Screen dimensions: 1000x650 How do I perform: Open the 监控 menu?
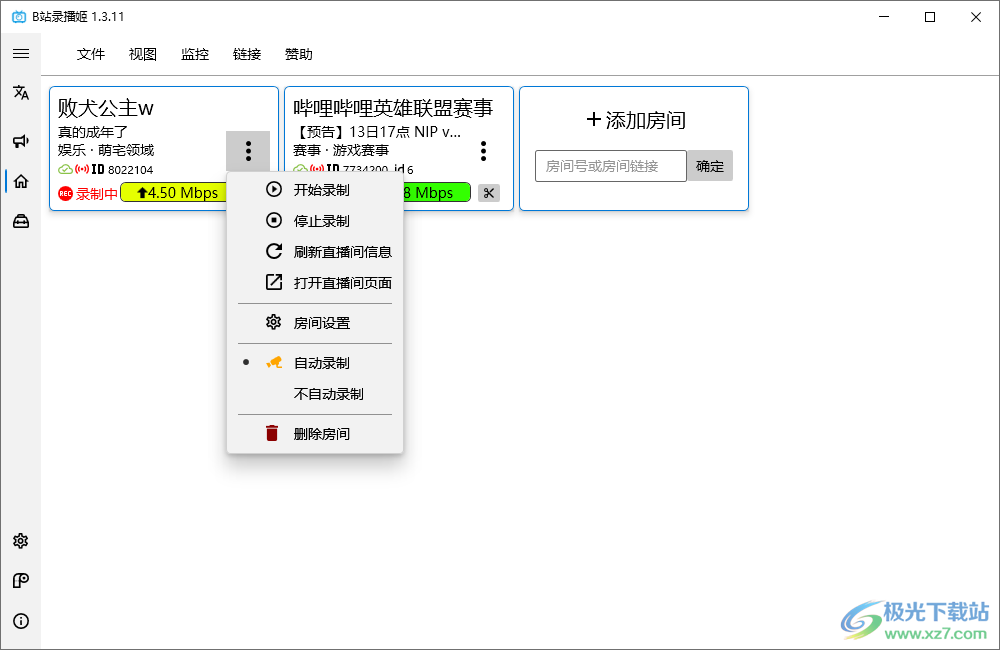click(195, 54)
